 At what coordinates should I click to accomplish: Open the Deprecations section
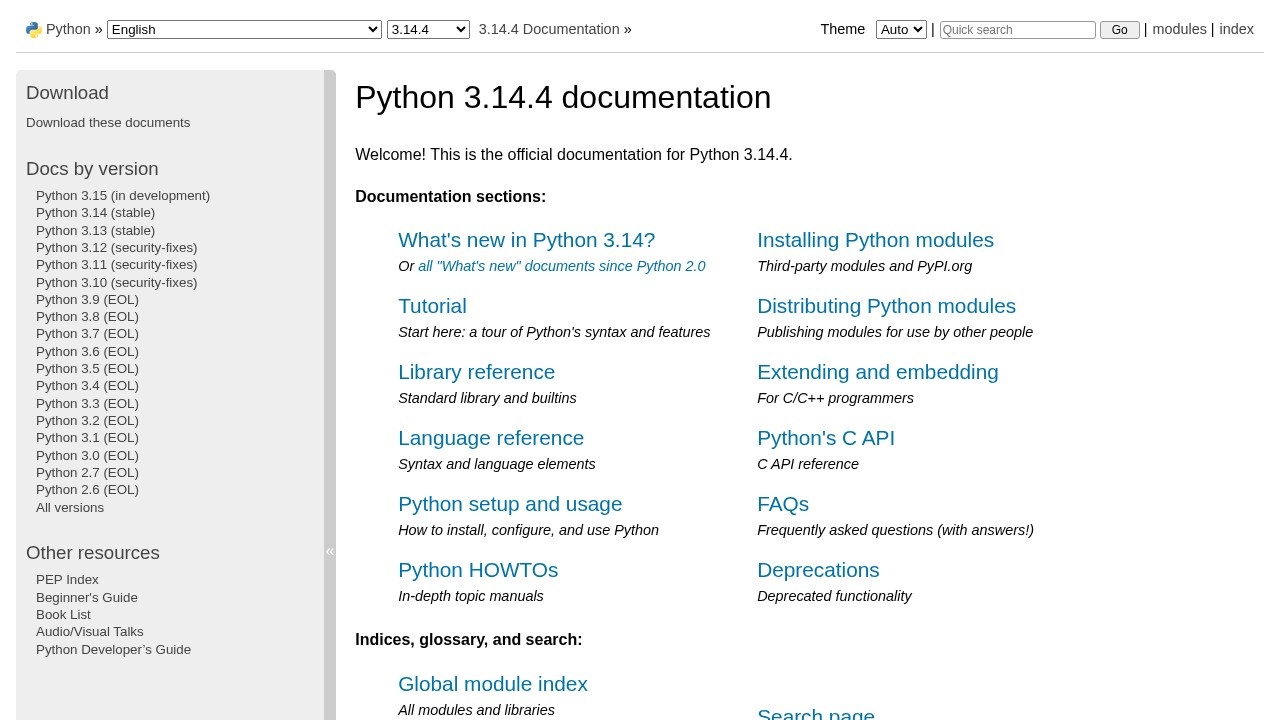(x=818, y=570)
